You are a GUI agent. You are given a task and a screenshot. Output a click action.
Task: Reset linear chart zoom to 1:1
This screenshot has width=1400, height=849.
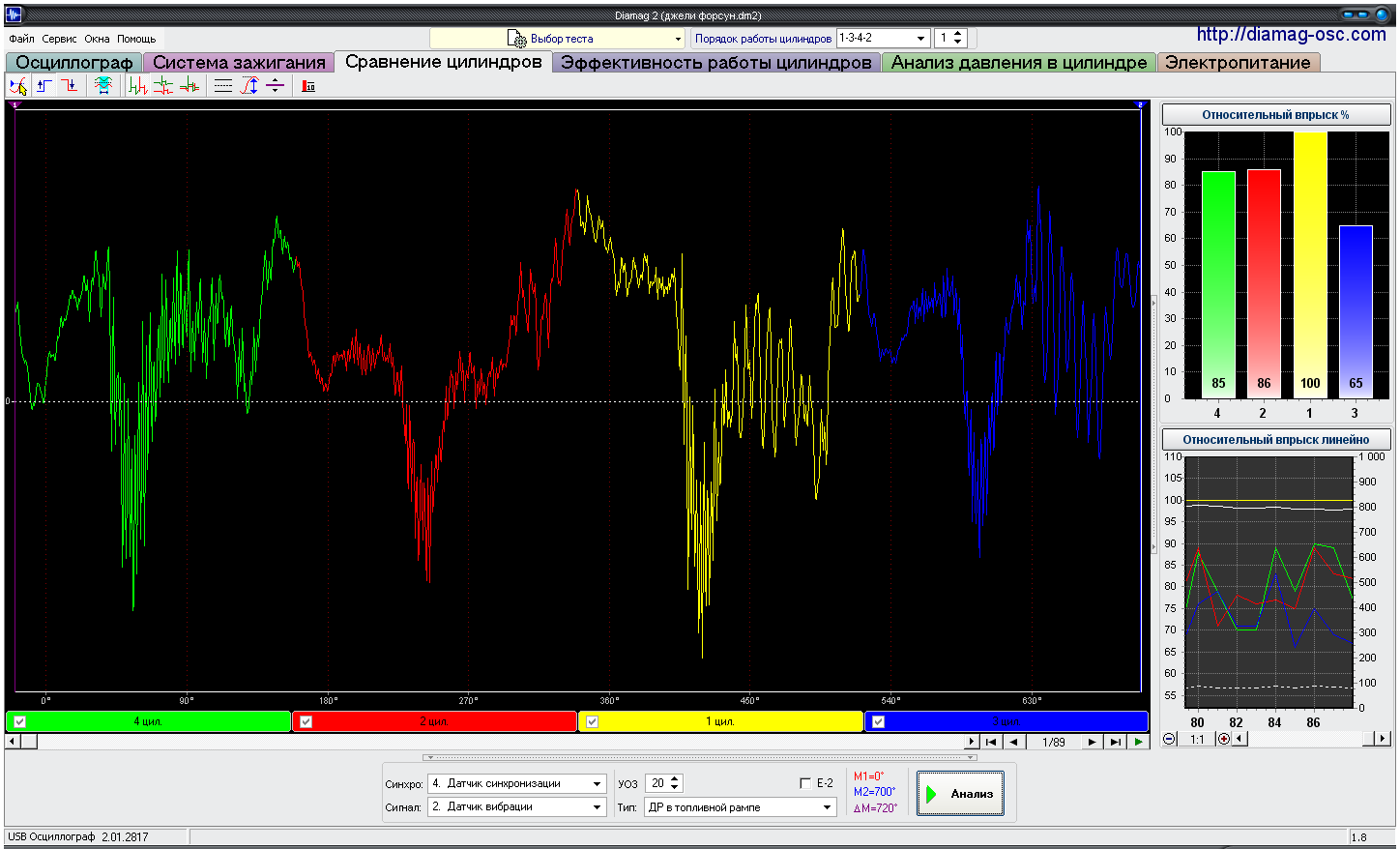tap(1197, 739)
